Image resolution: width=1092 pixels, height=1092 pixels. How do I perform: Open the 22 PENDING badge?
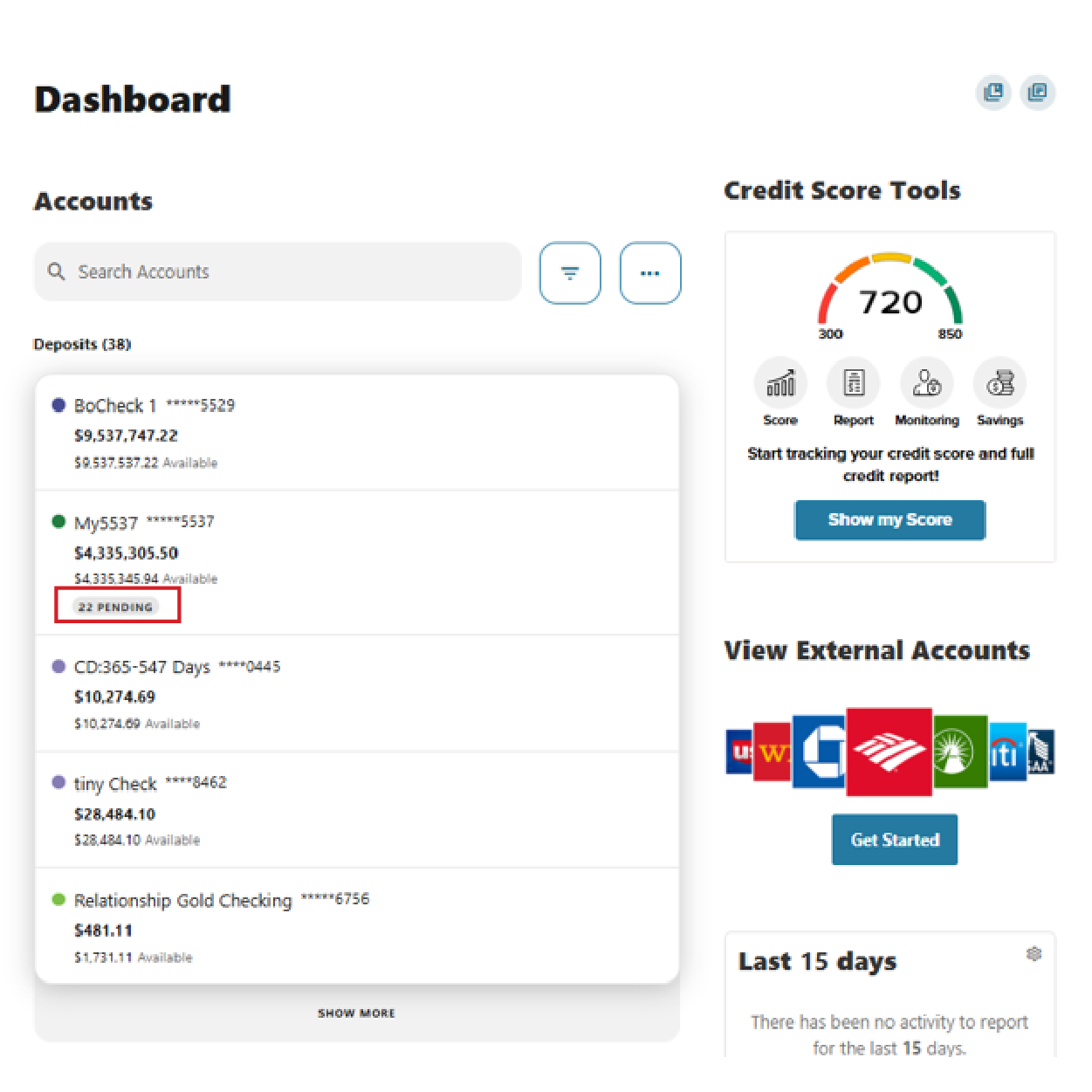[x=115, y=607]
